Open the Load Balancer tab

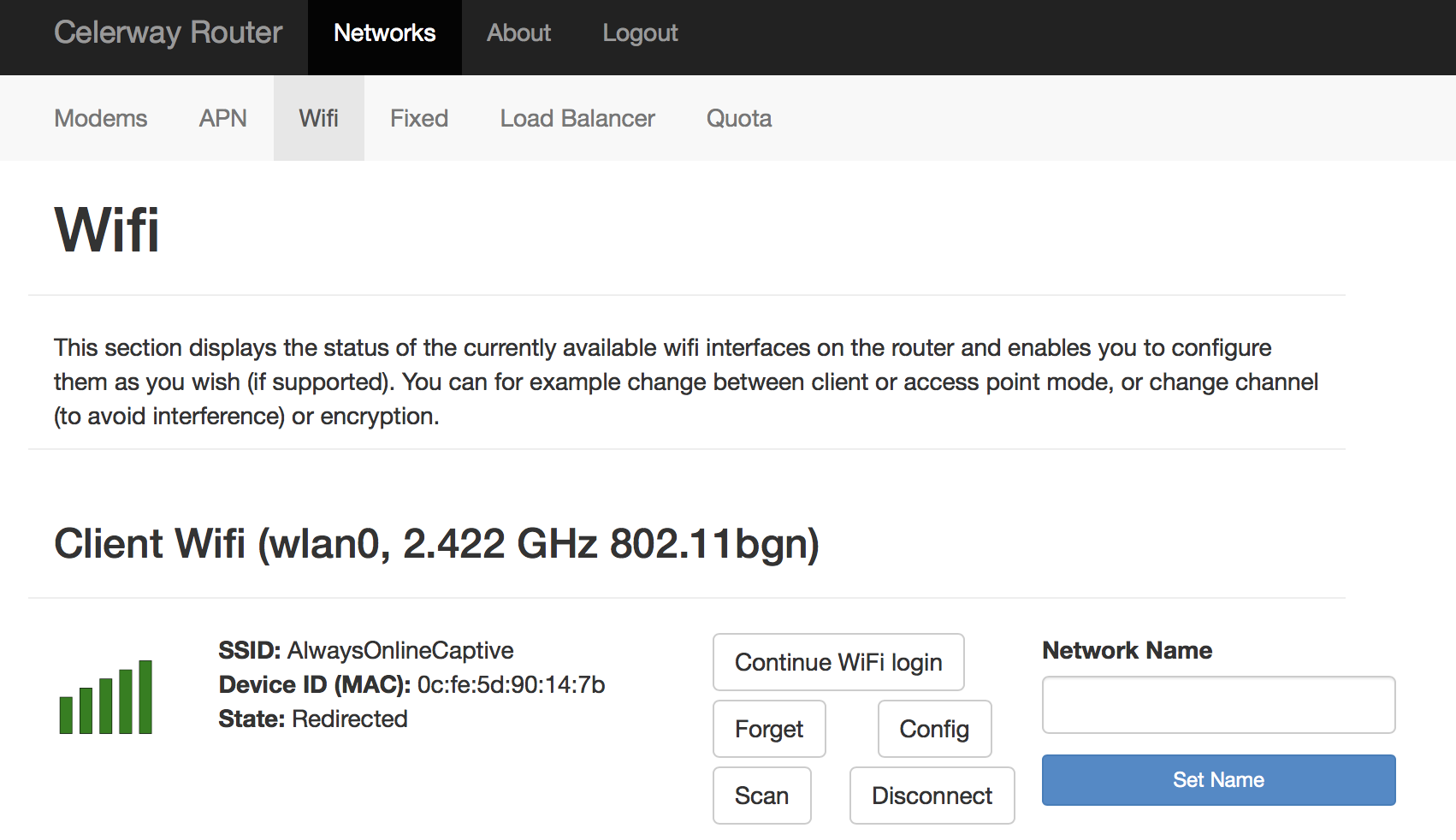pyautogui.click(x=577, y=118)
